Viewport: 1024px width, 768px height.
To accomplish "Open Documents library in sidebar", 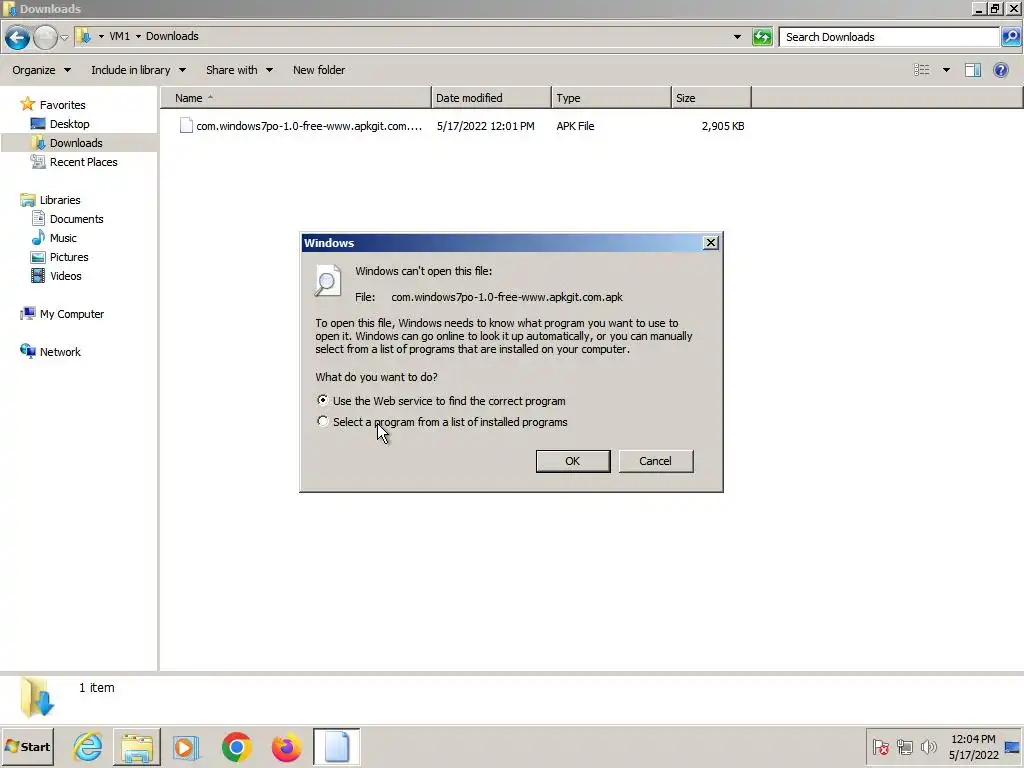I will (x=76, y=219).
